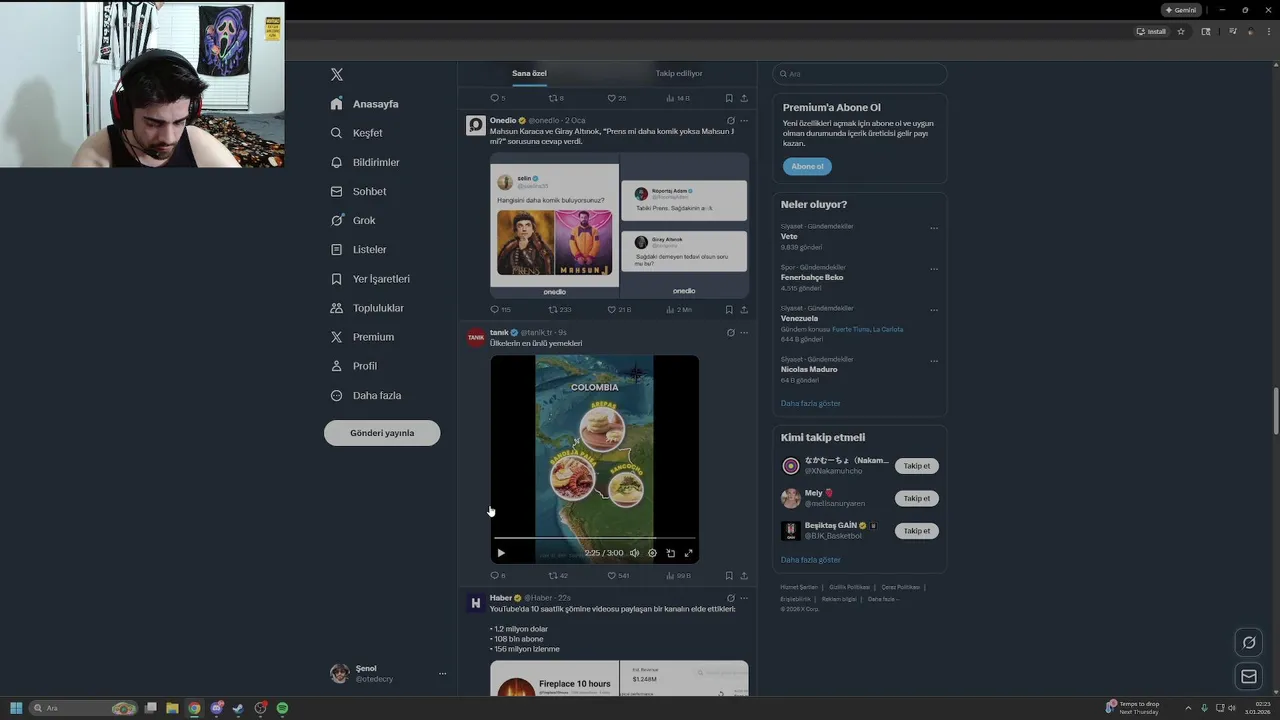1280x720 pixels.
Task: Open the floating Grok button
Action: point(1249,643)
